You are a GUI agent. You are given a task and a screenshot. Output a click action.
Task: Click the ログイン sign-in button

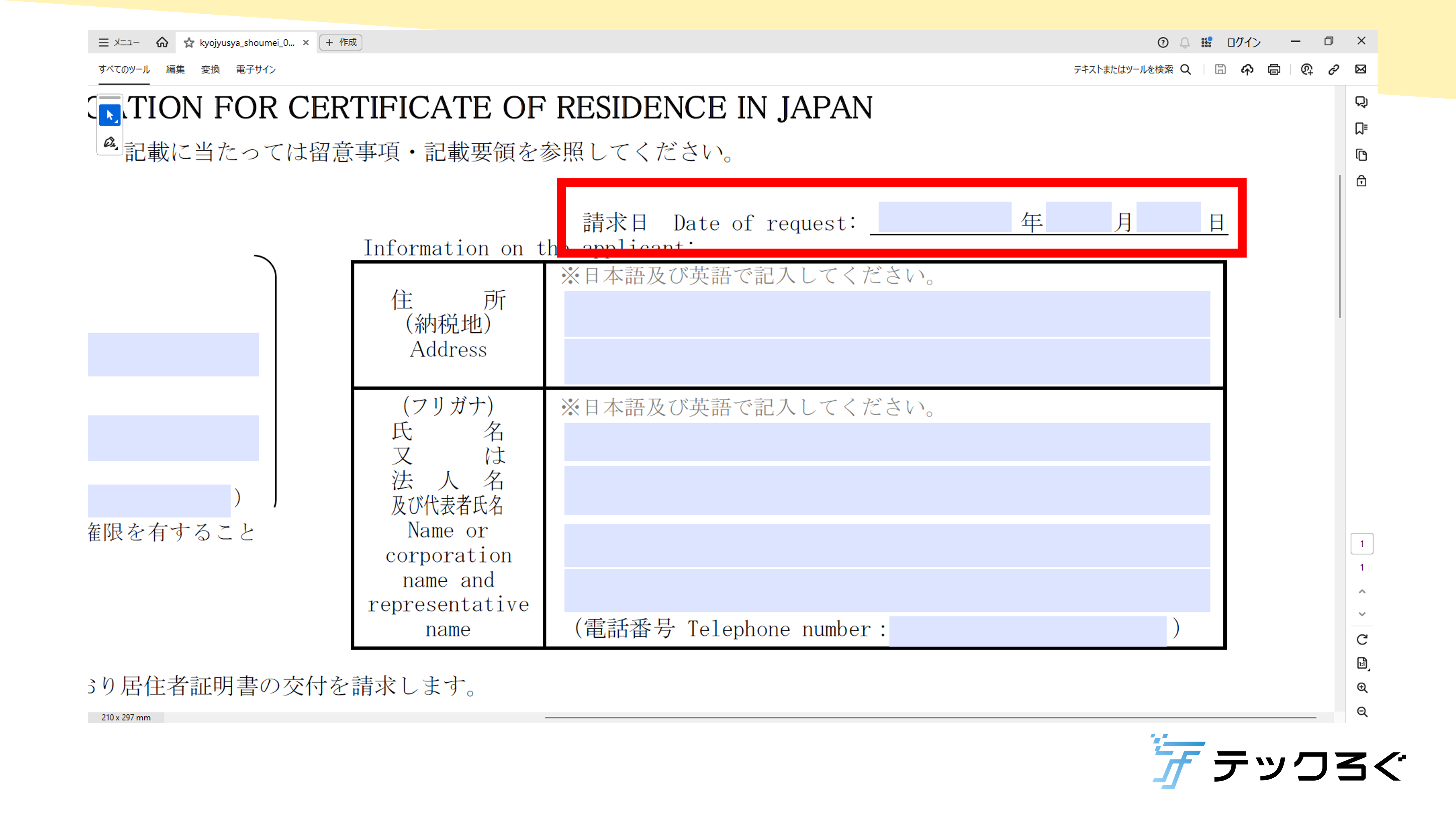[x=1244, y=42]
